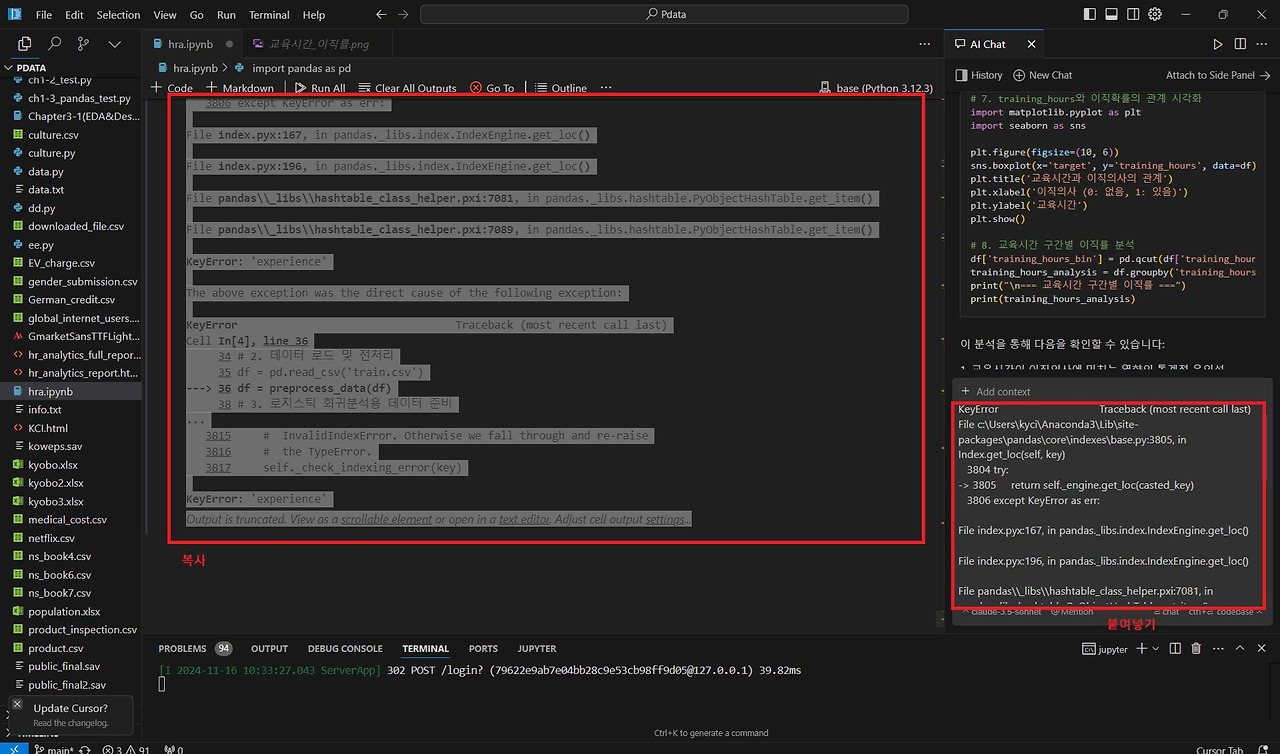Open terminal panel more actions ellipsis
The height and width of the screenshot is (754, 1280).
click(x=1217, y=649)
